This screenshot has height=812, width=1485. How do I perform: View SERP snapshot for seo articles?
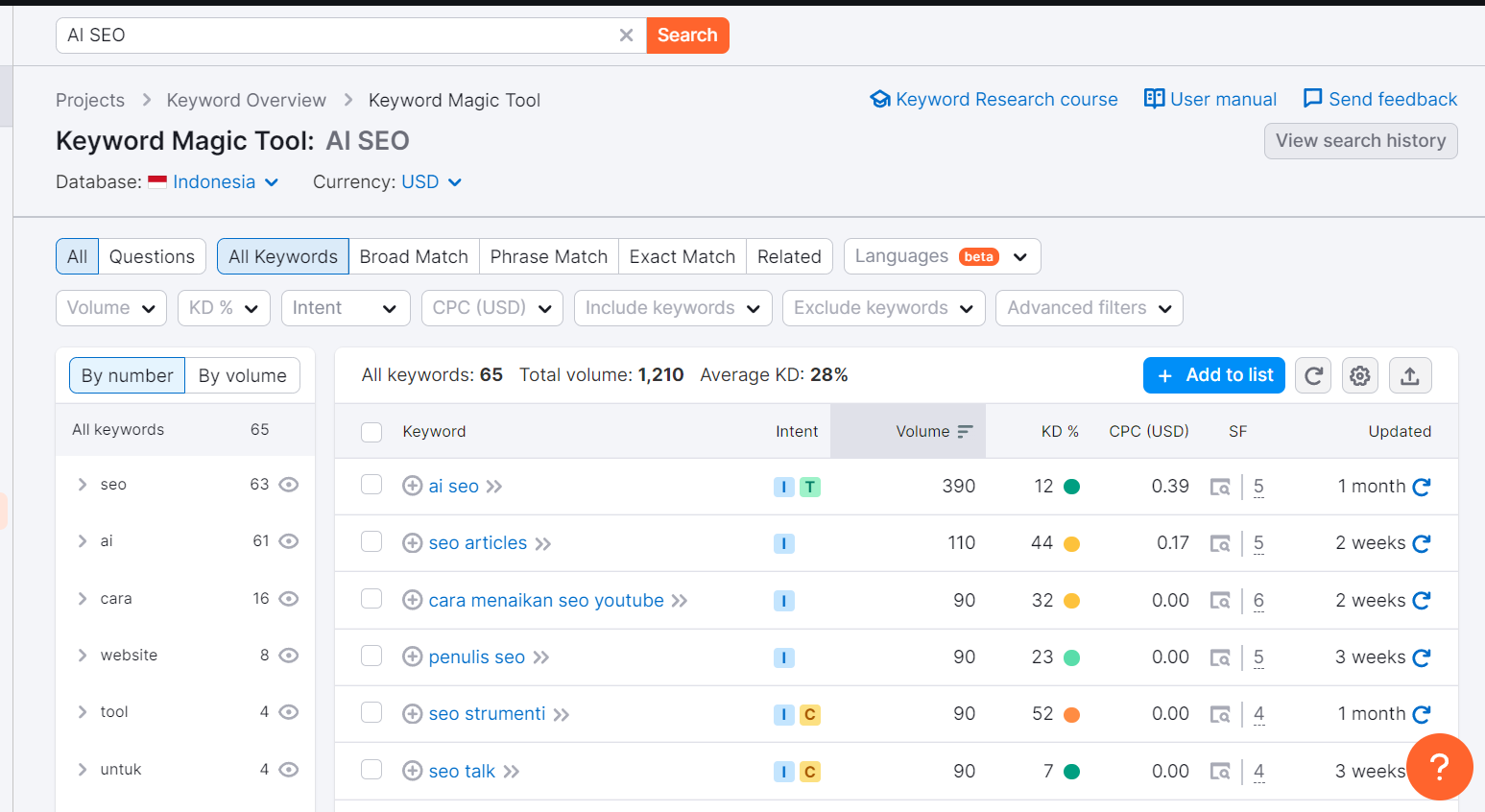1220,543
